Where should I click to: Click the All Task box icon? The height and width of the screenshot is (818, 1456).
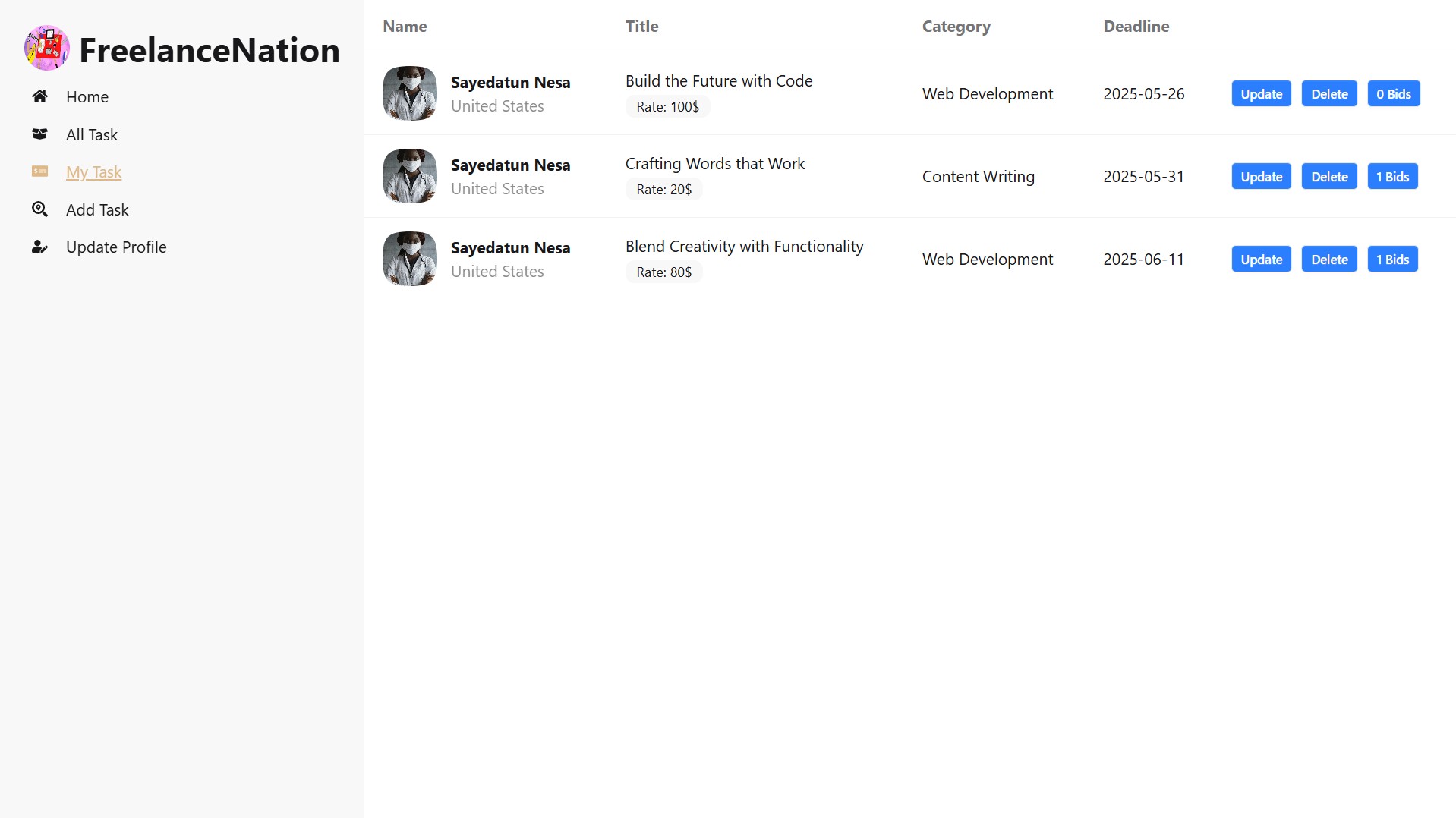point(40,134)
